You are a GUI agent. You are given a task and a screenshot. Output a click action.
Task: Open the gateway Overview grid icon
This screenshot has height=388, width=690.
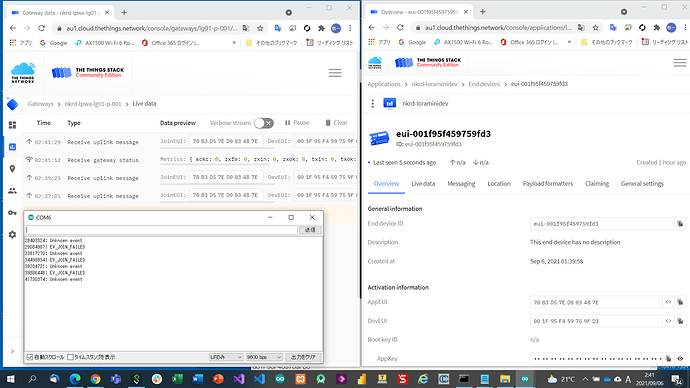(12, 125)
